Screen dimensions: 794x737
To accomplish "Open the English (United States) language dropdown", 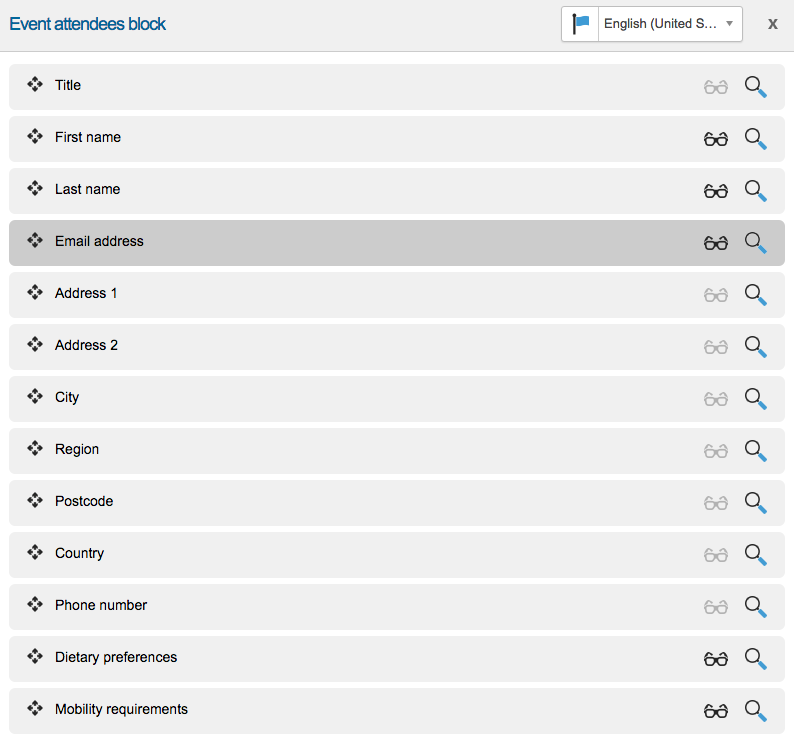I will (669, 24).
